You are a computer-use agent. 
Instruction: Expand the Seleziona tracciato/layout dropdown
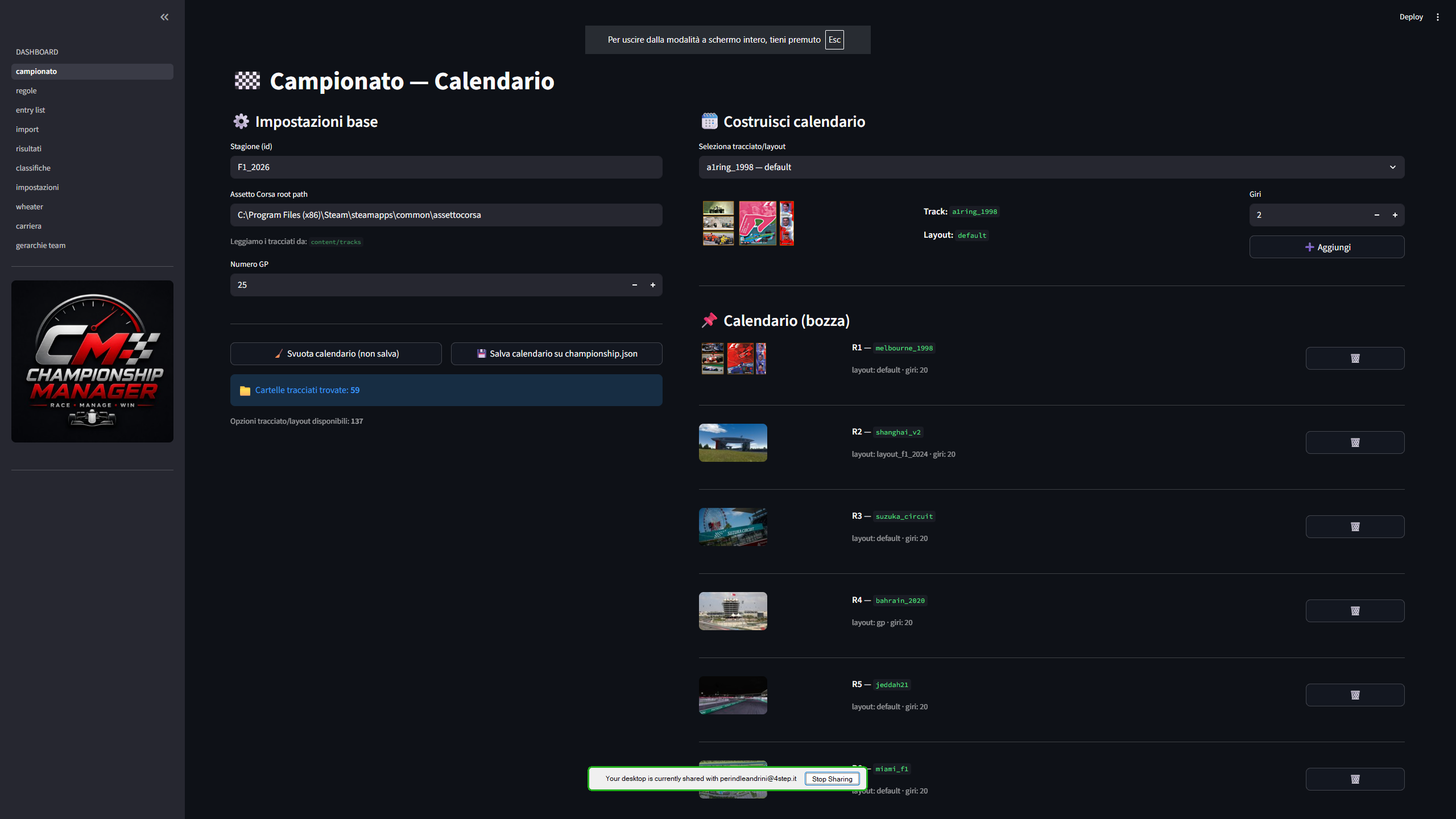[x=1052, y=167]
